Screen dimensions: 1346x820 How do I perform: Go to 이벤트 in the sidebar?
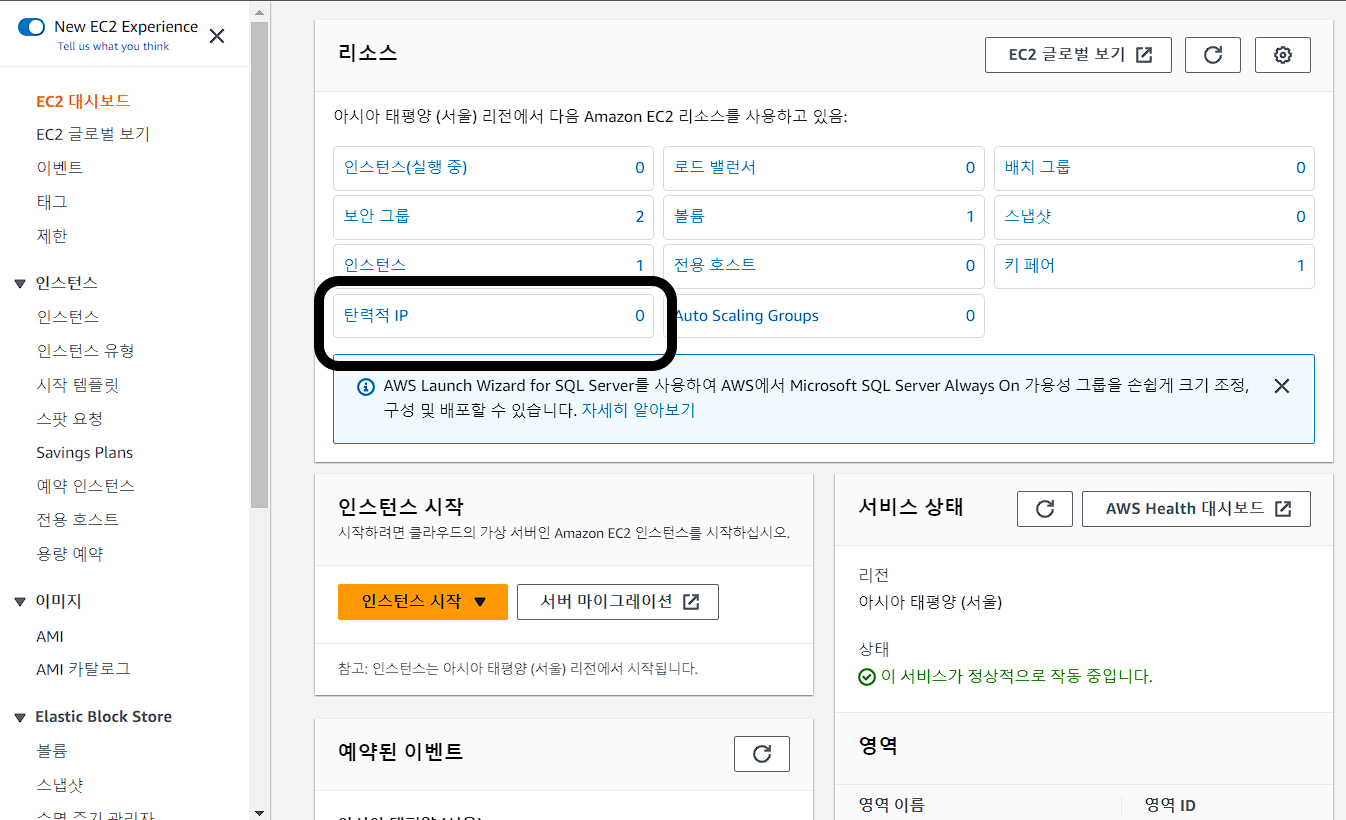click(60, 168)
